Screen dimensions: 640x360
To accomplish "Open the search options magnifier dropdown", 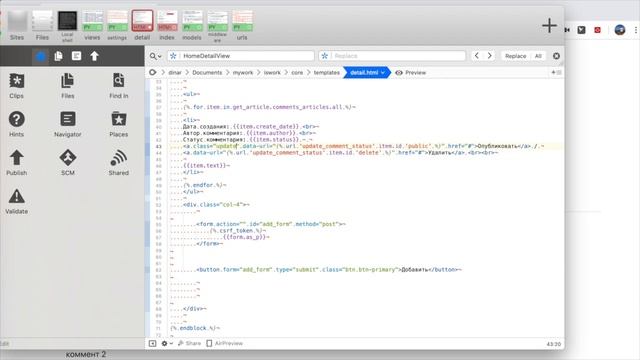I will click(155, 56).
